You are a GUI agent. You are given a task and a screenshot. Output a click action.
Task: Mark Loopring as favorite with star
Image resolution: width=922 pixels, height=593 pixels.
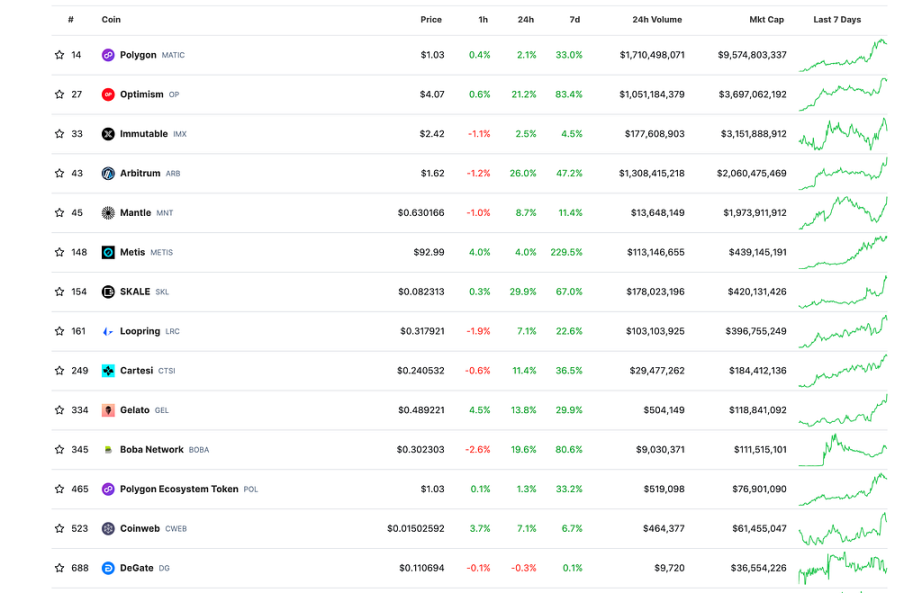point(59,331)
